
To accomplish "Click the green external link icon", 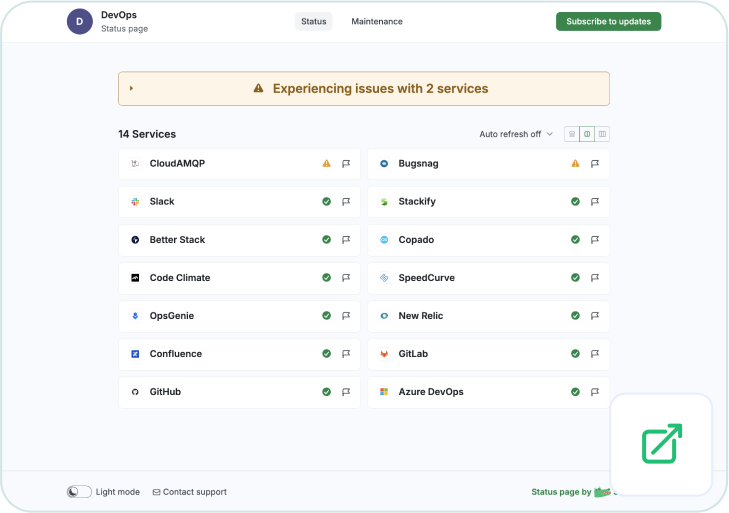I will pyautogui.click(x=662, y=444).
